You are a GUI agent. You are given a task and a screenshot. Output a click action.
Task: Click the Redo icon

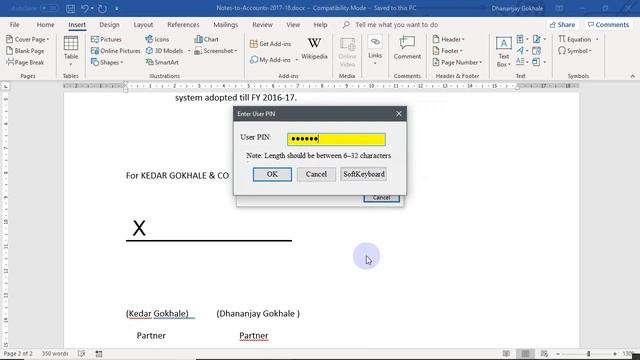(x=102, y=8)
